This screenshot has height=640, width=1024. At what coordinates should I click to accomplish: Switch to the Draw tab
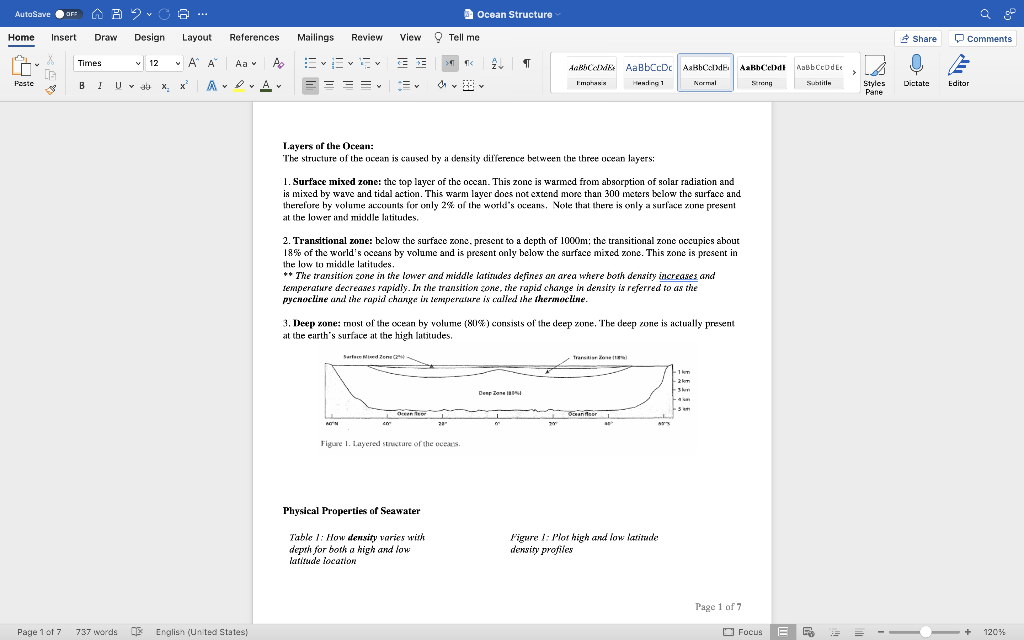105,37
